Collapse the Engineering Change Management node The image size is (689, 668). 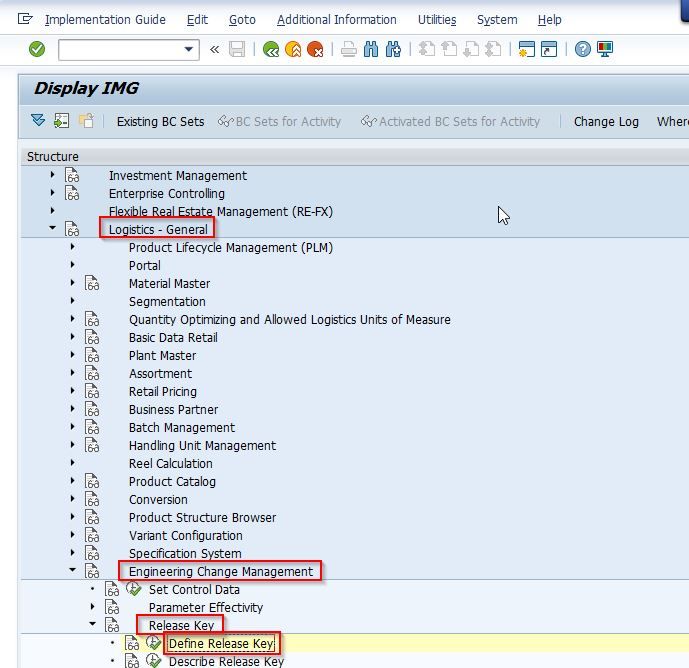[73, 570]
